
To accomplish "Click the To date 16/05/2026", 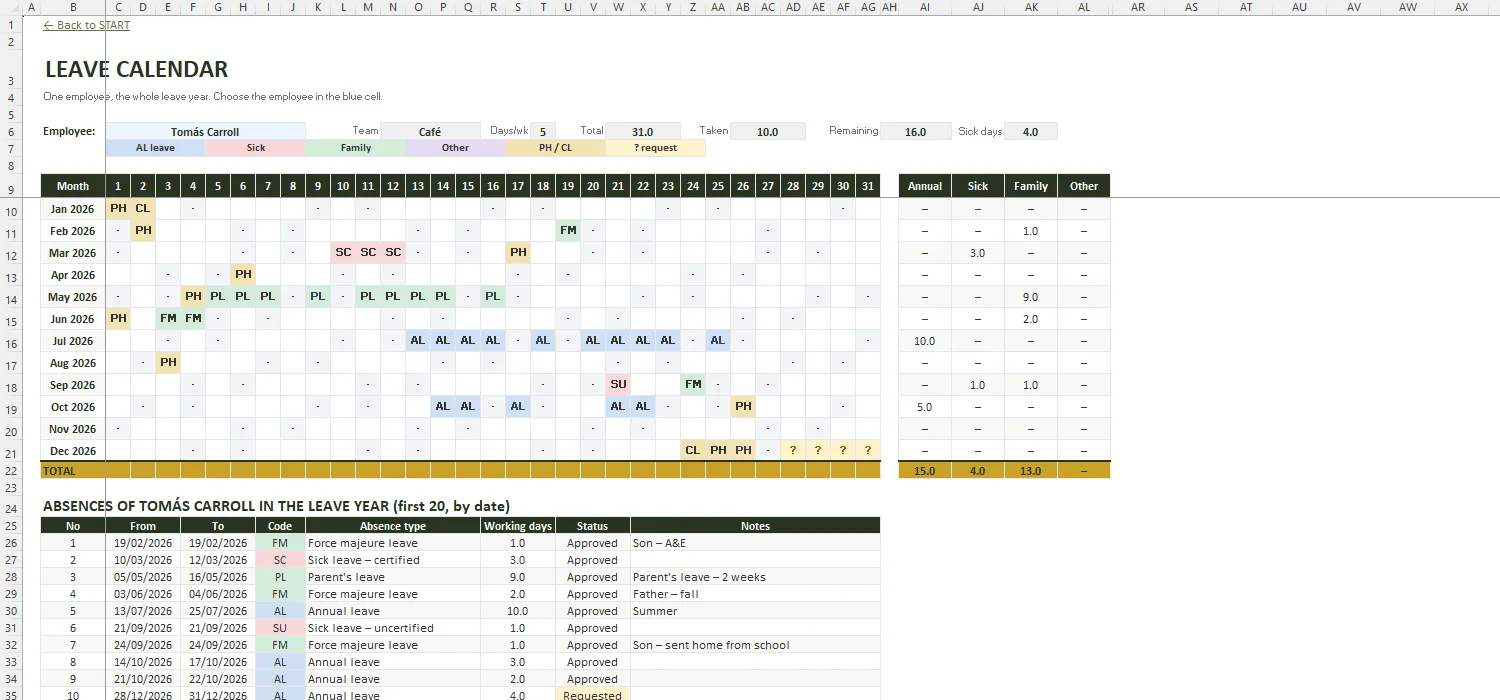I will point(218,577).
